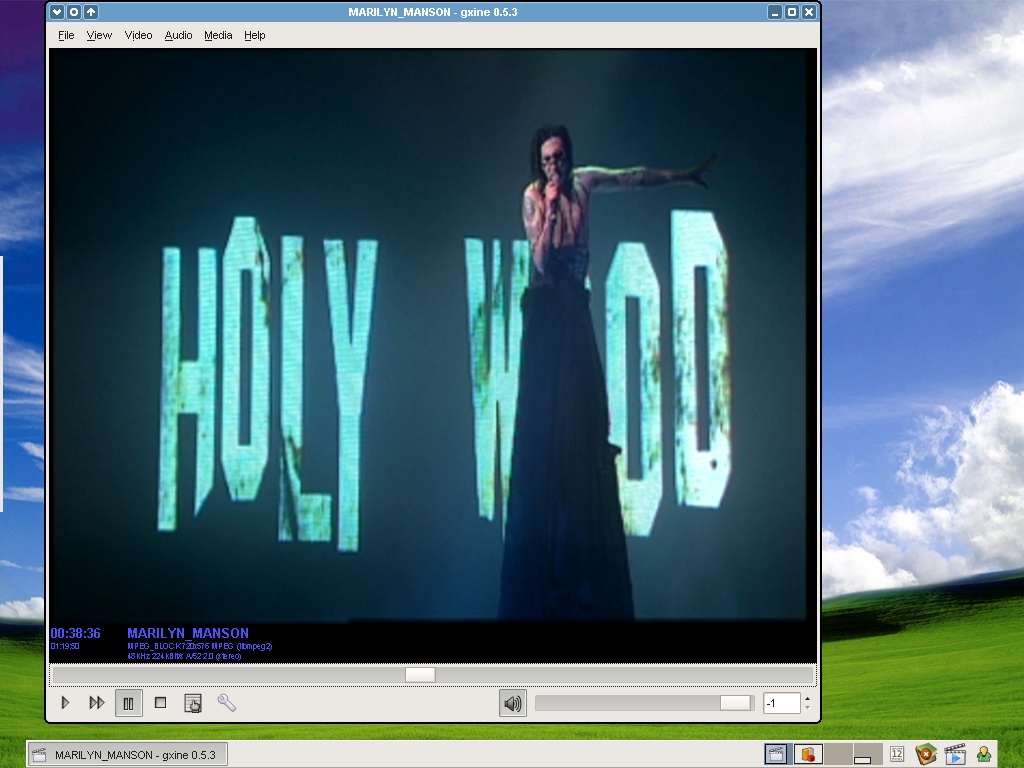Open the Video menu
1024x768 pixels.
click(138, 35)
